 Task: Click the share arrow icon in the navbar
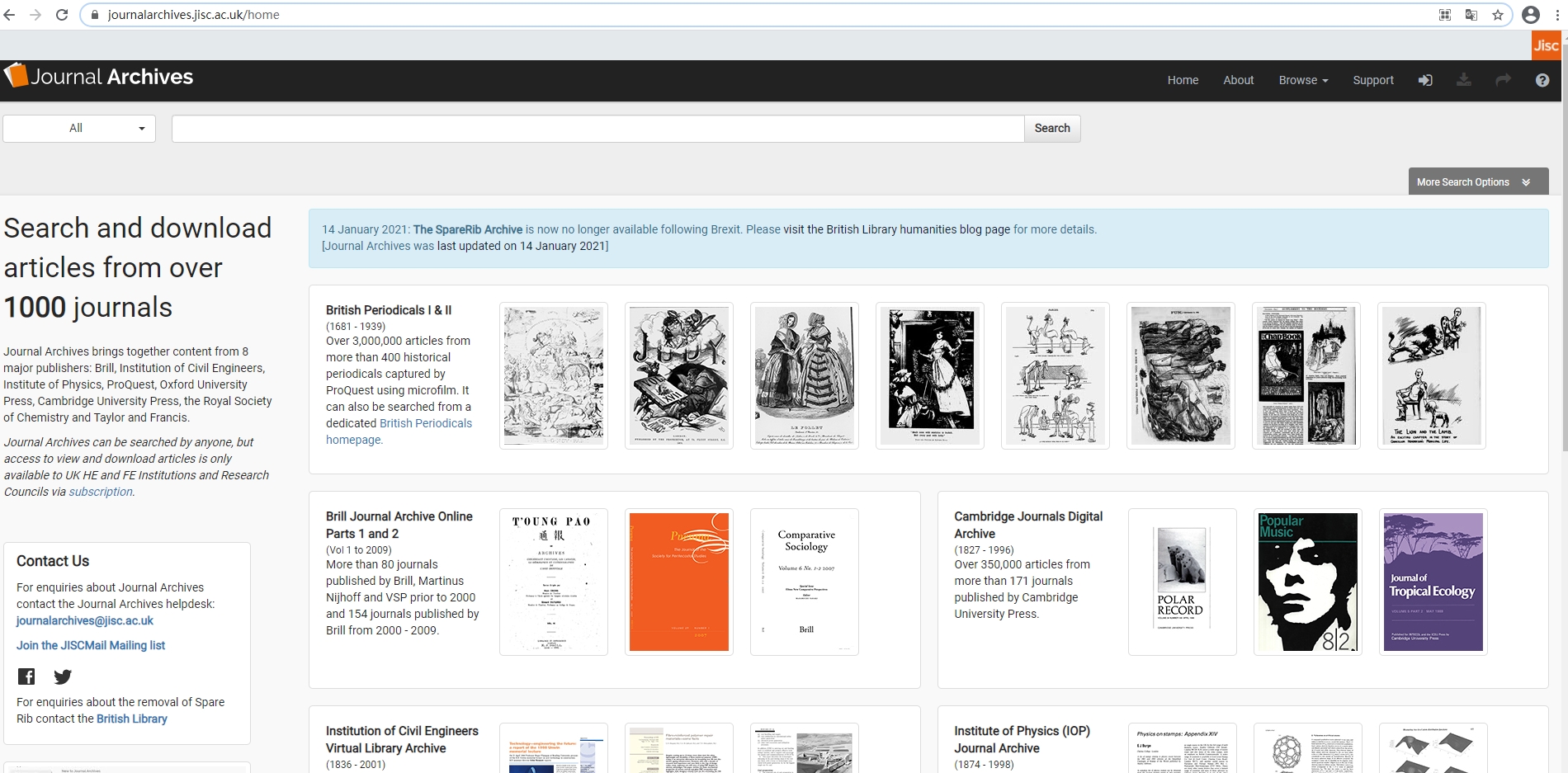tap(1503, 80)
